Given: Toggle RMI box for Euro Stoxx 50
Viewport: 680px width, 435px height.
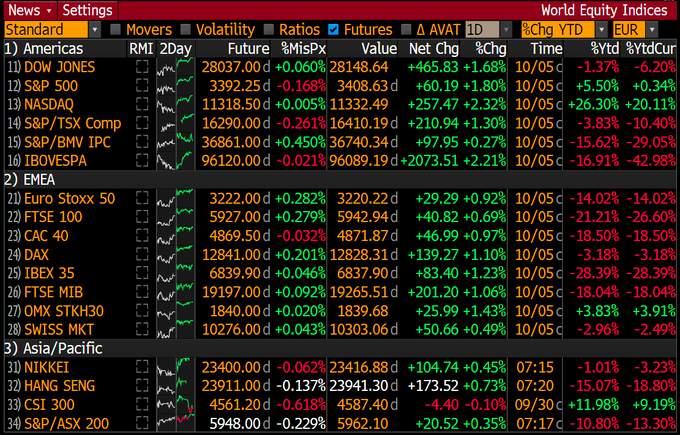Looking at the screenshot, I should pyautogui.click(x=142, y=198).
